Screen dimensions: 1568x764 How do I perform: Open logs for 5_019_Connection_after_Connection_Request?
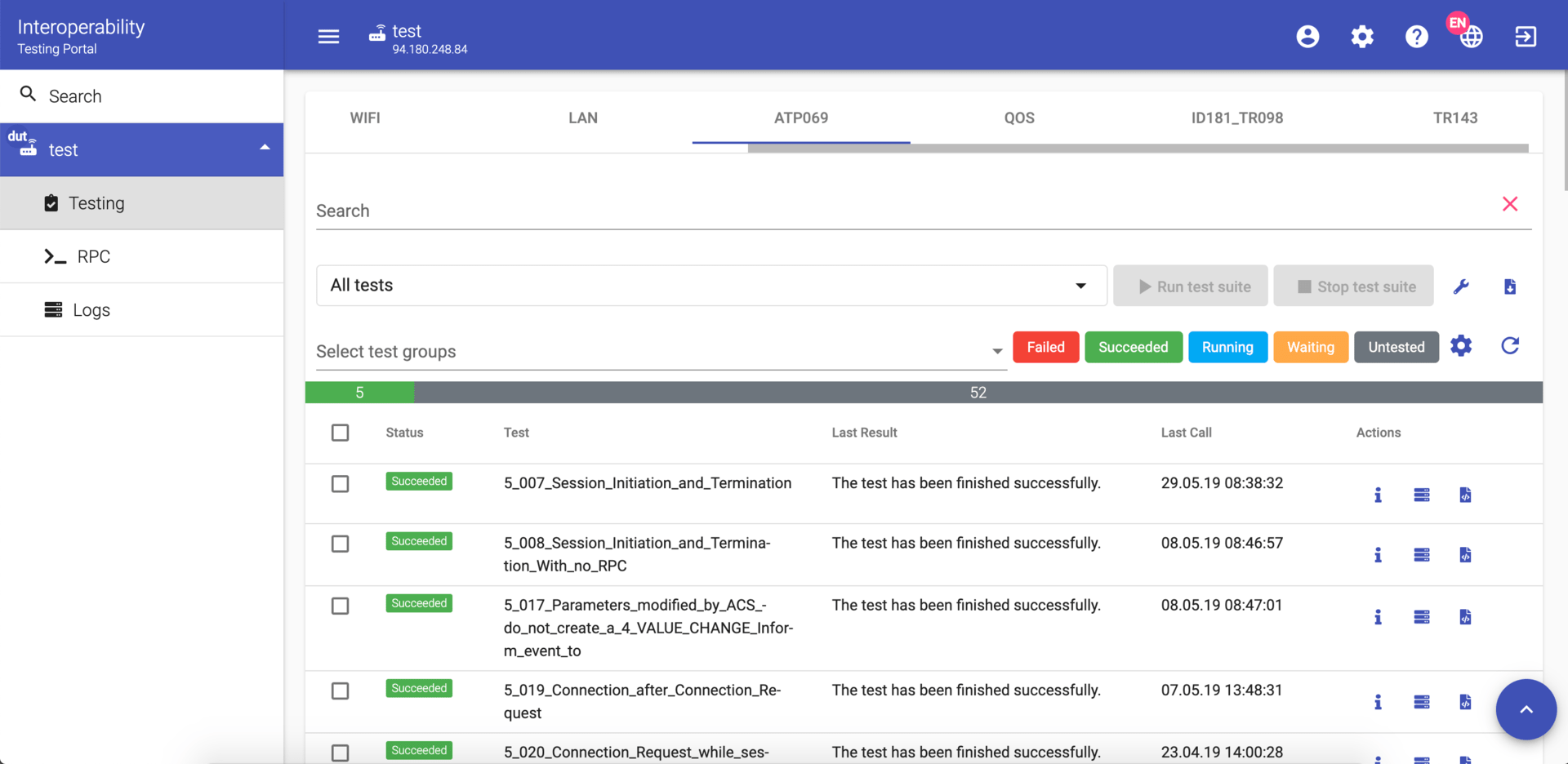click(x=1422, y=702)
